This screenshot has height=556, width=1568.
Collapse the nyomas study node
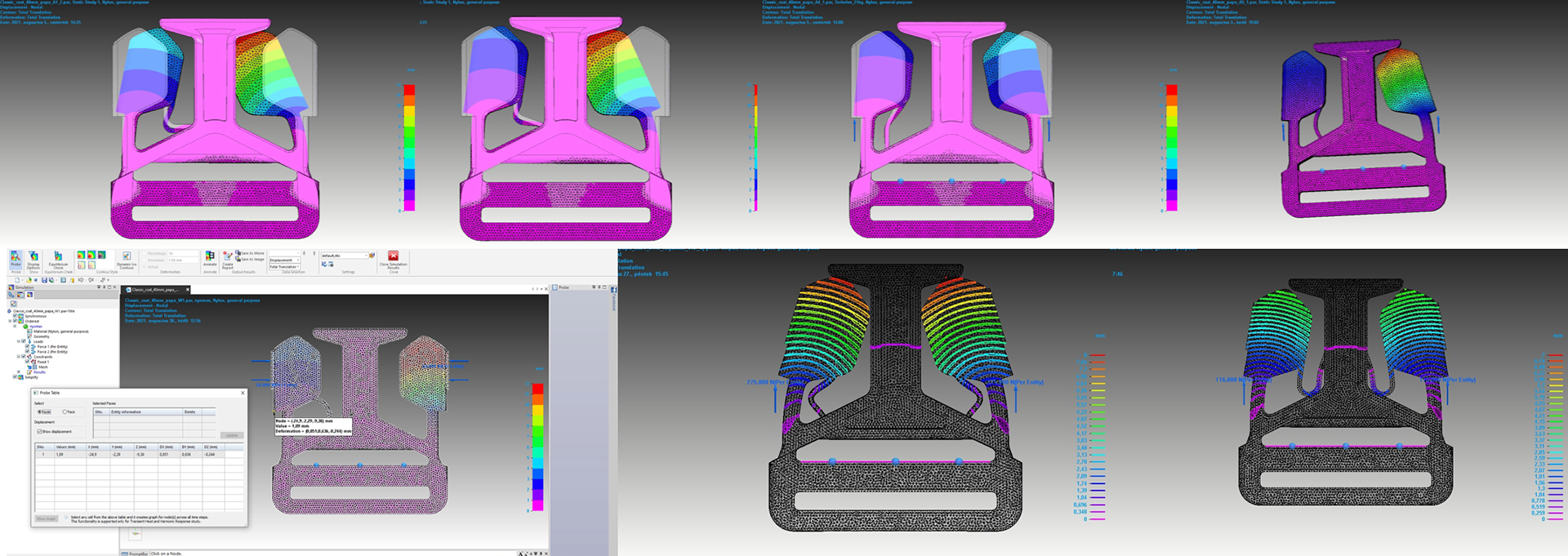coord(15,326)
